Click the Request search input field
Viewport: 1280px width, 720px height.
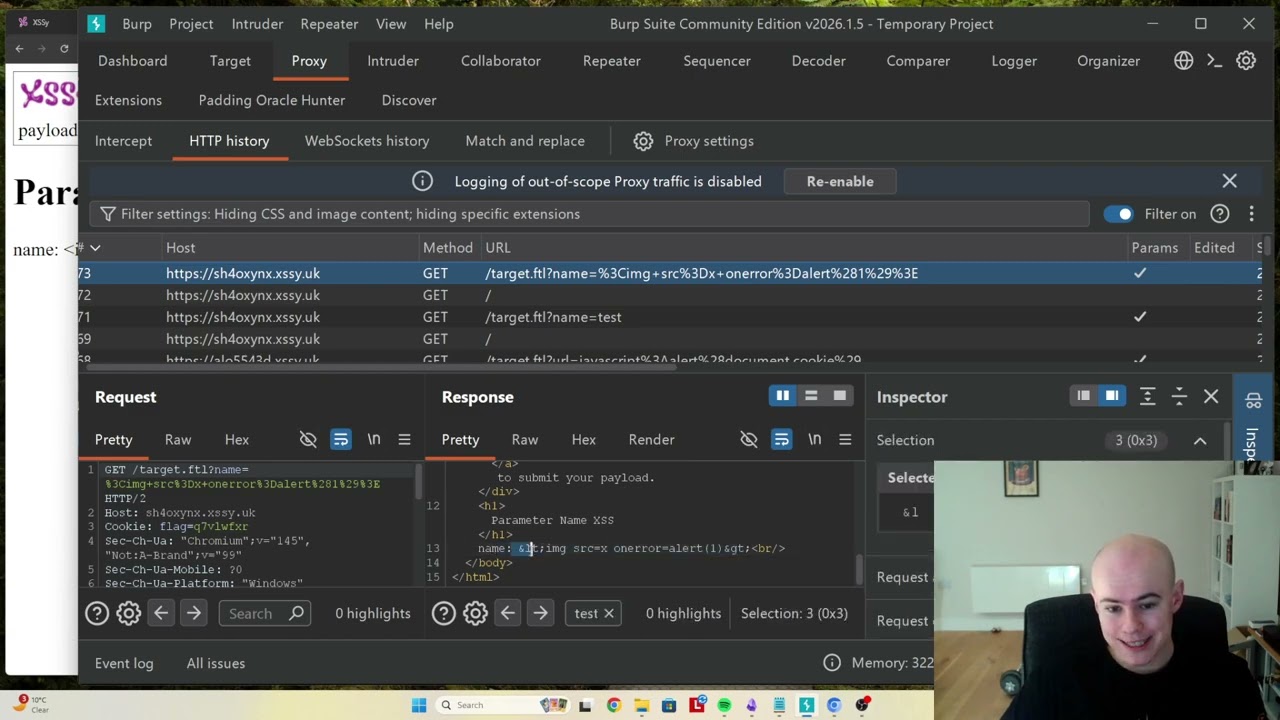(264, 613)
